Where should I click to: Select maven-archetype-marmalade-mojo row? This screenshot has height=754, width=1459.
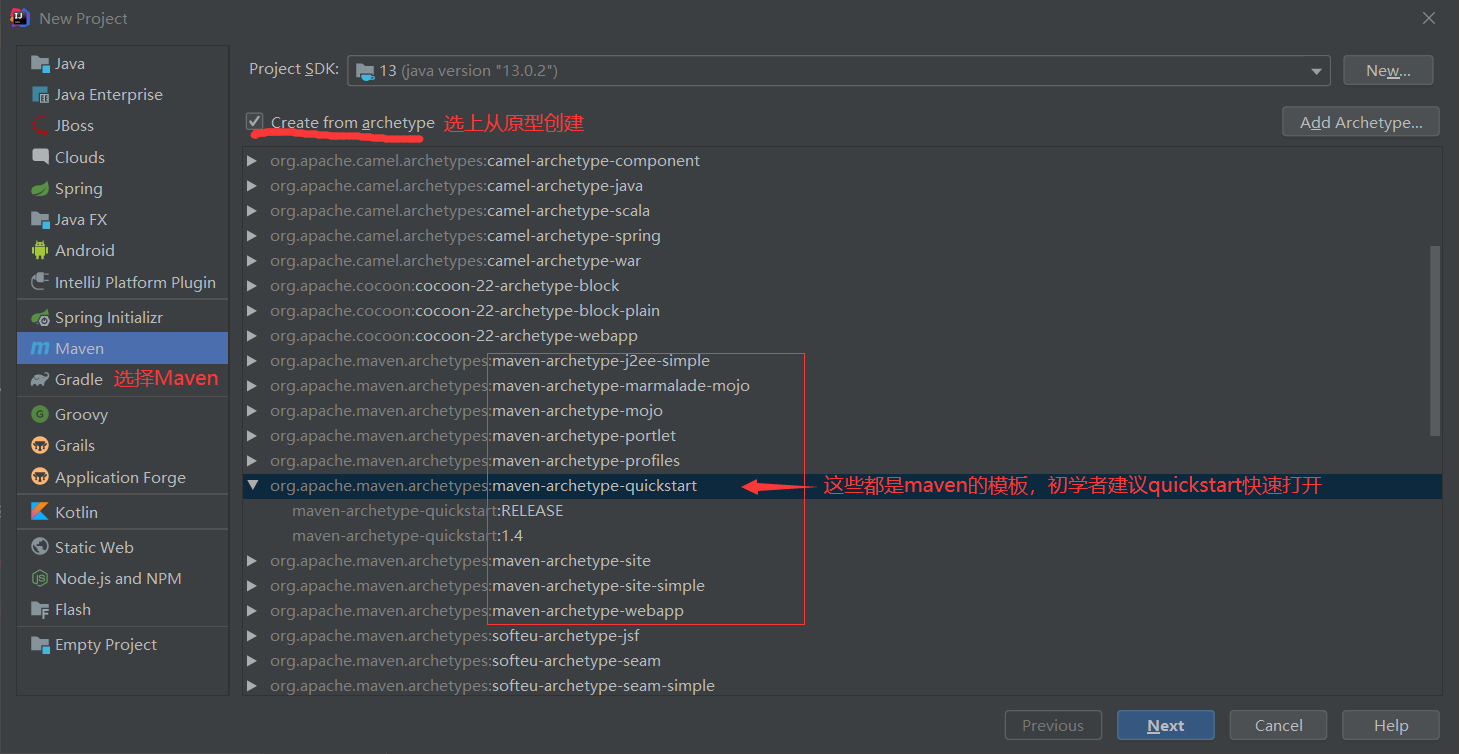point(842,386)
